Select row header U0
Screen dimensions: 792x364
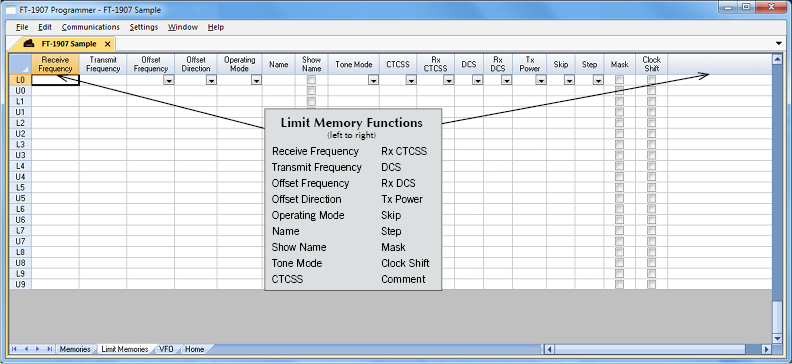coord(20,90)
